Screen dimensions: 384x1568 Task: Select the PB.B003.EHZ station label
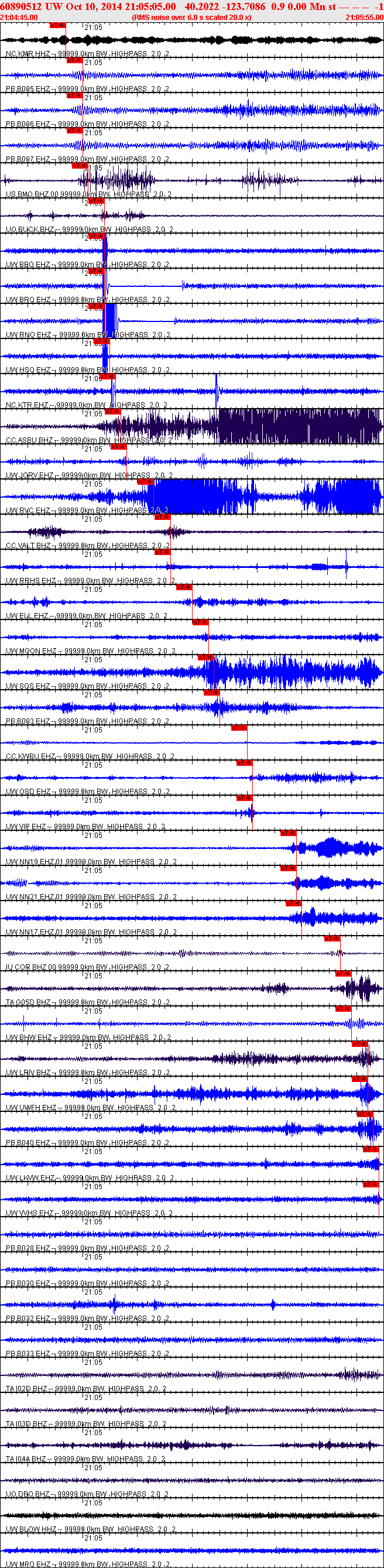(88, 722)
